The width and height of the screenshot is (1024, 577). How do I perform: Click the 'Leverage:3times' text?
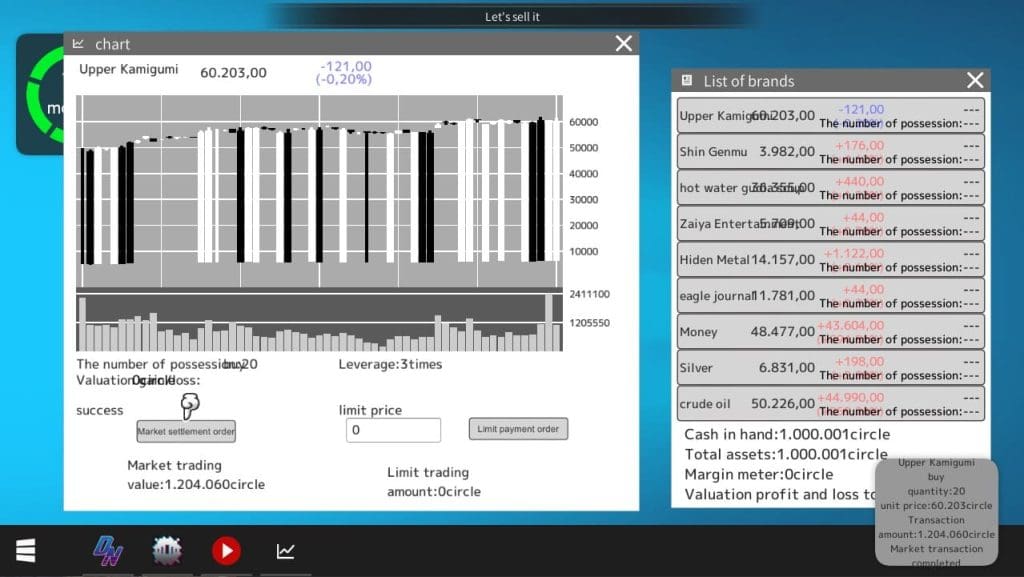390,364
